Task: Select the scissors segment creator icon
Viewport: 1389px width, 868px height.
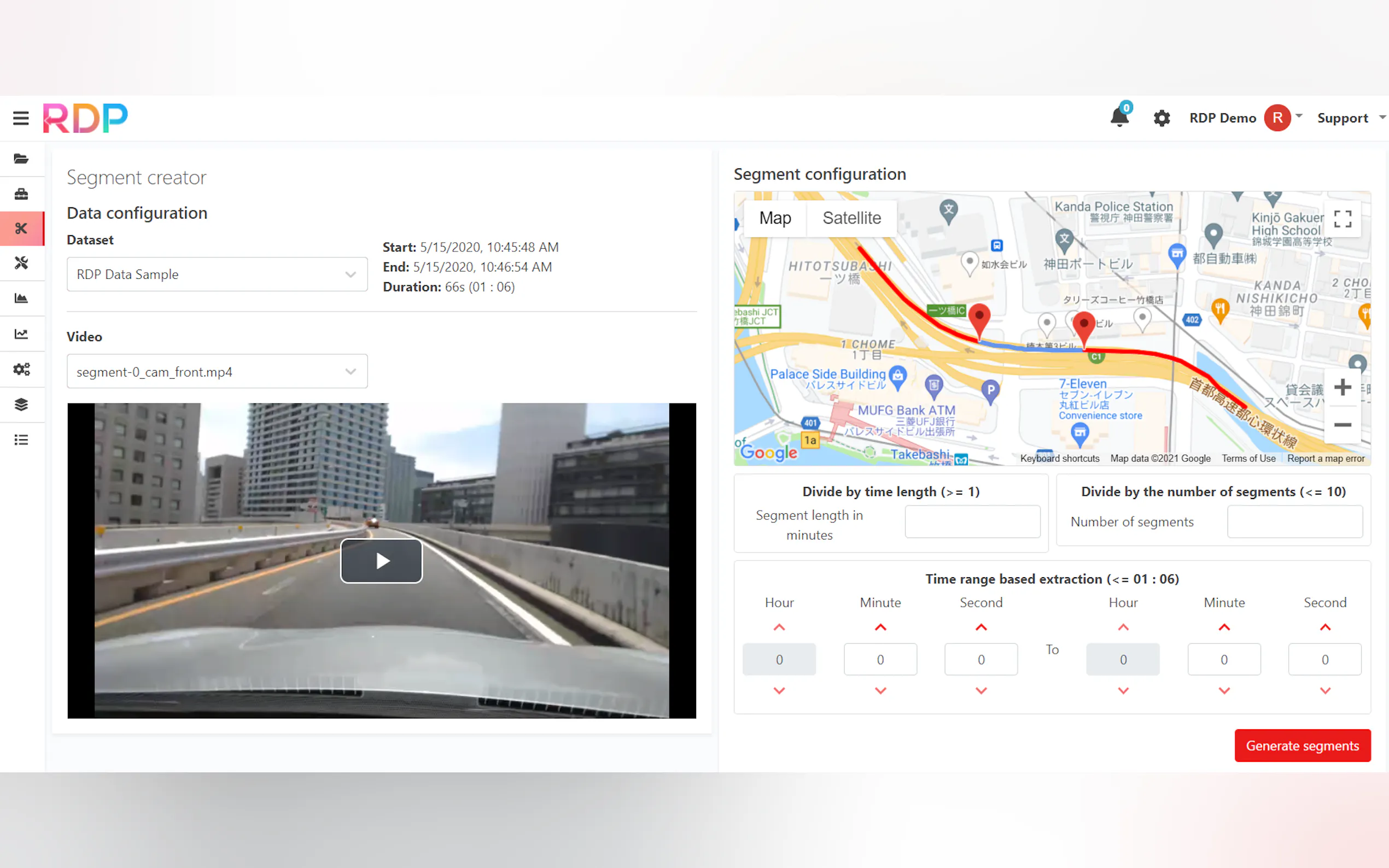Action: [21, 228]
